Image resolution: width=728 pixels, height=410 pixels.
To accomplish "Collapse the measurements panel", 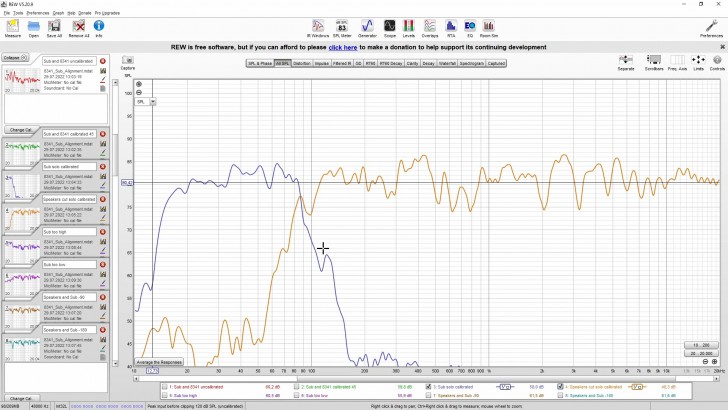I will [15, 58].
